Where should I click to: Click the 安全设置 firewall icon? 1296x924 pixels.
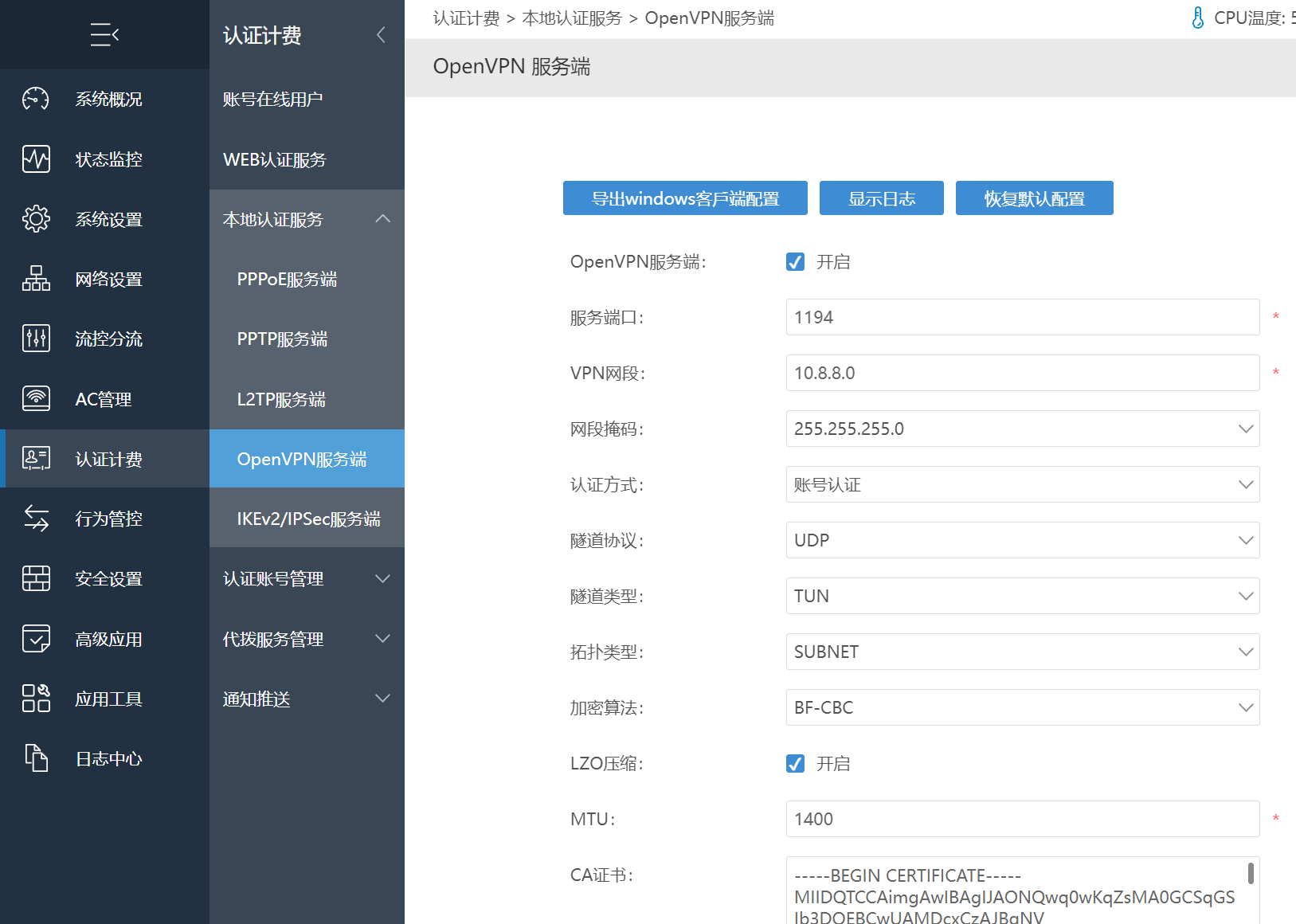click(36, 578)
